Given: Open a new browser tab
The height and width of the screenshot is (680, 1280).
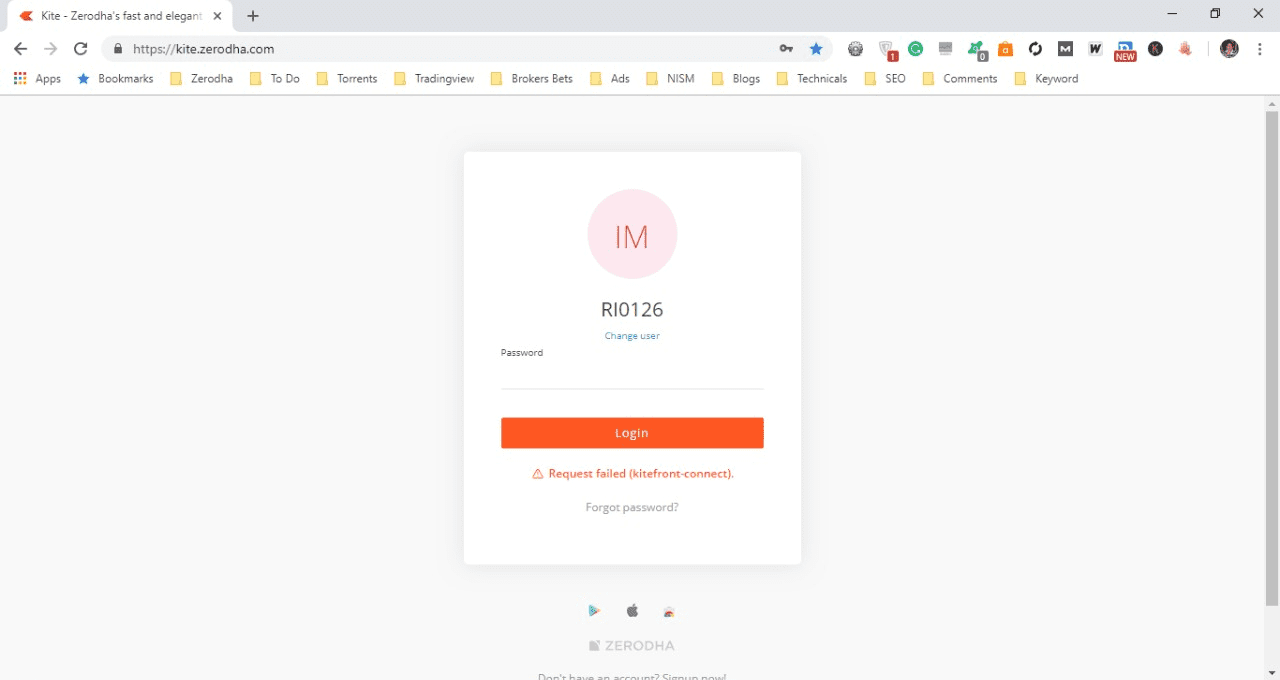Looking at the screenshot, I should 252,16.
